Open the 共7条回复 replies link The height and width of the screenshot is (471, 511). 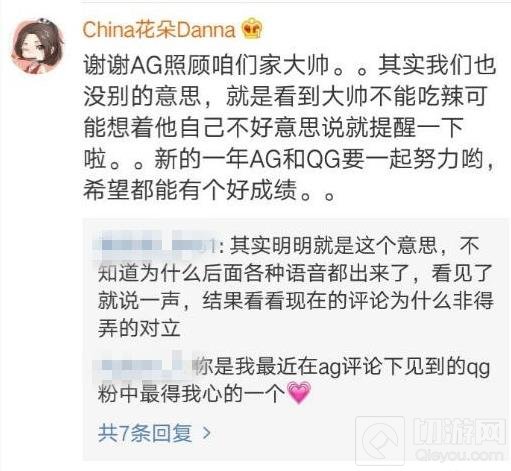pyautogui.click(x=145, y=433)
